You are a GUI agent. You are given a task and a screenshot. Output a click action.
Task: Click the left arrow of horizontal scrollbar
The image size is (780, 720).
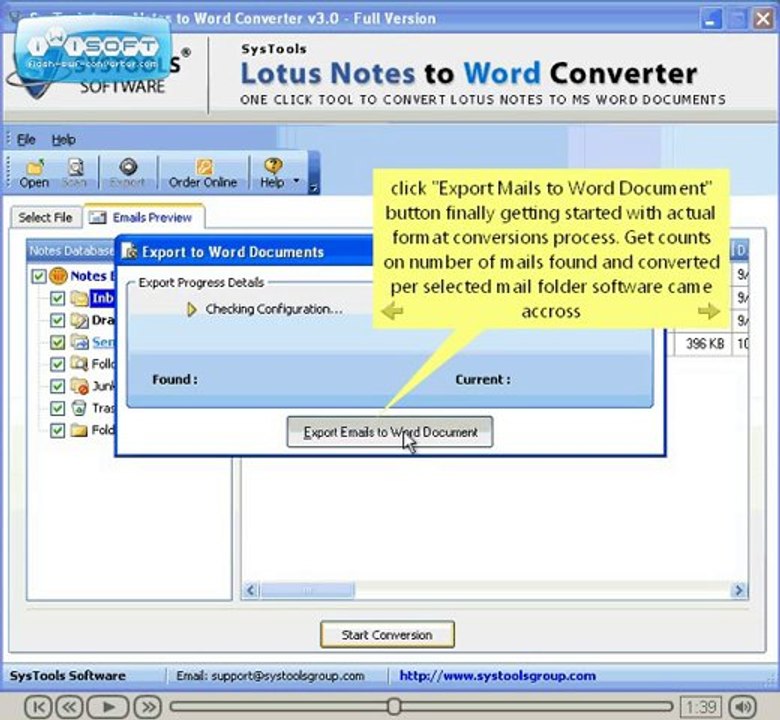(250, 590)
